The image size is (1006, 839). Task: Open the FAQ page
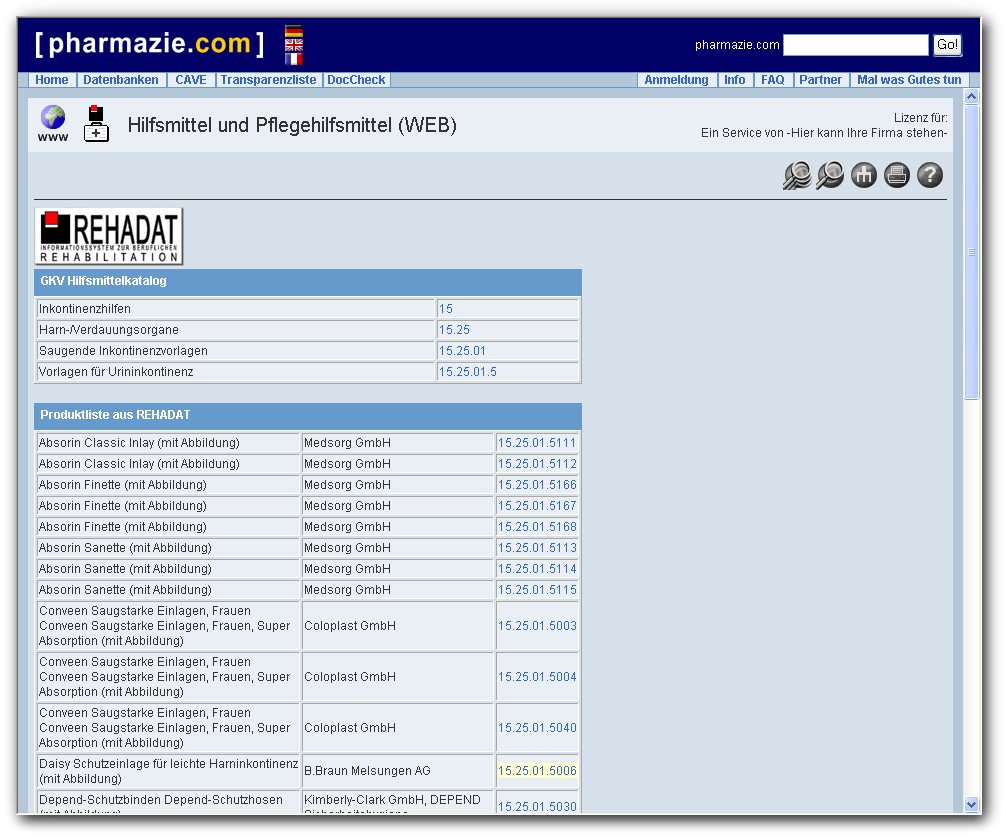(x=773, y=80)
